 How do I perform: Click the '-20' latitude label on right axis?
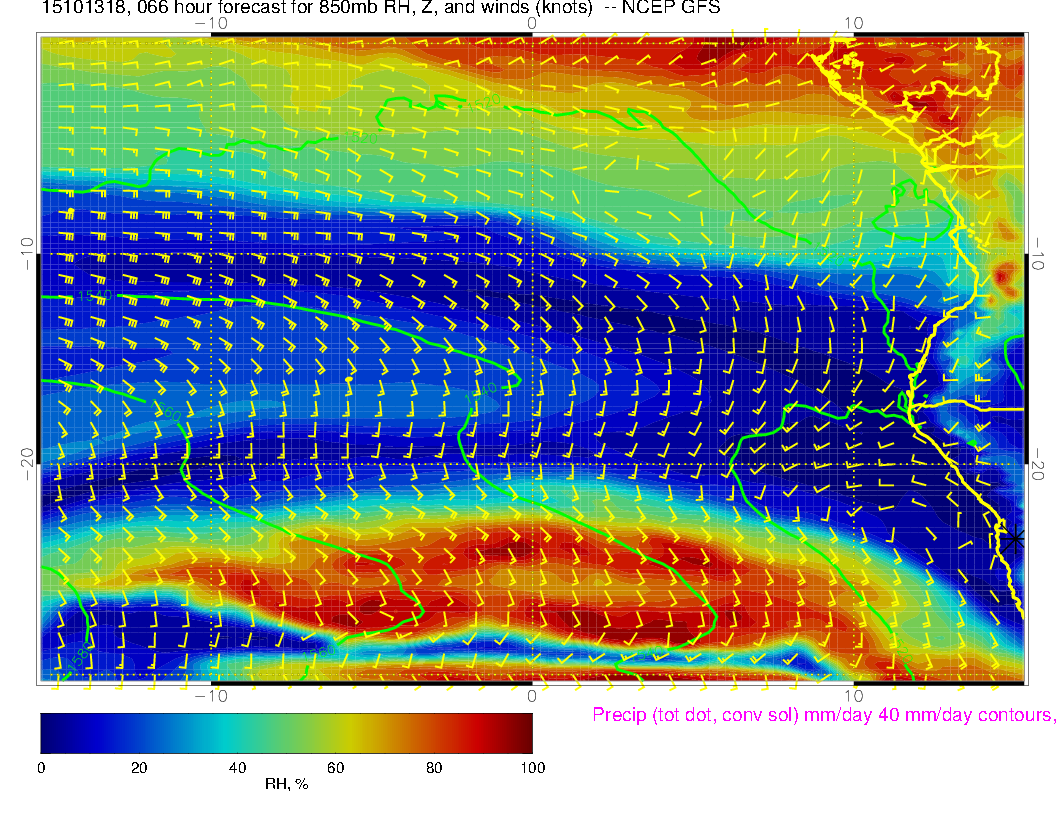1037,464
